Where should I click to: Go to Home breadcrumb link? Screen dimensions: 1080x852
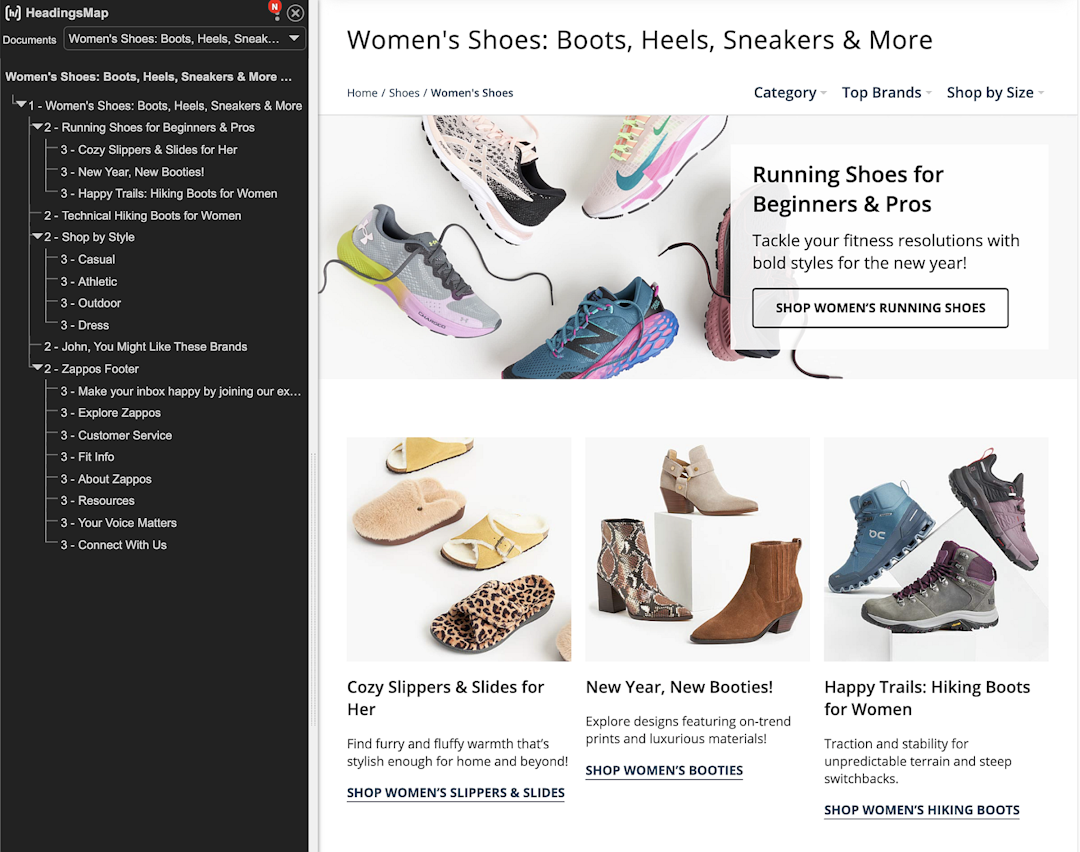(x=362, y=93)
